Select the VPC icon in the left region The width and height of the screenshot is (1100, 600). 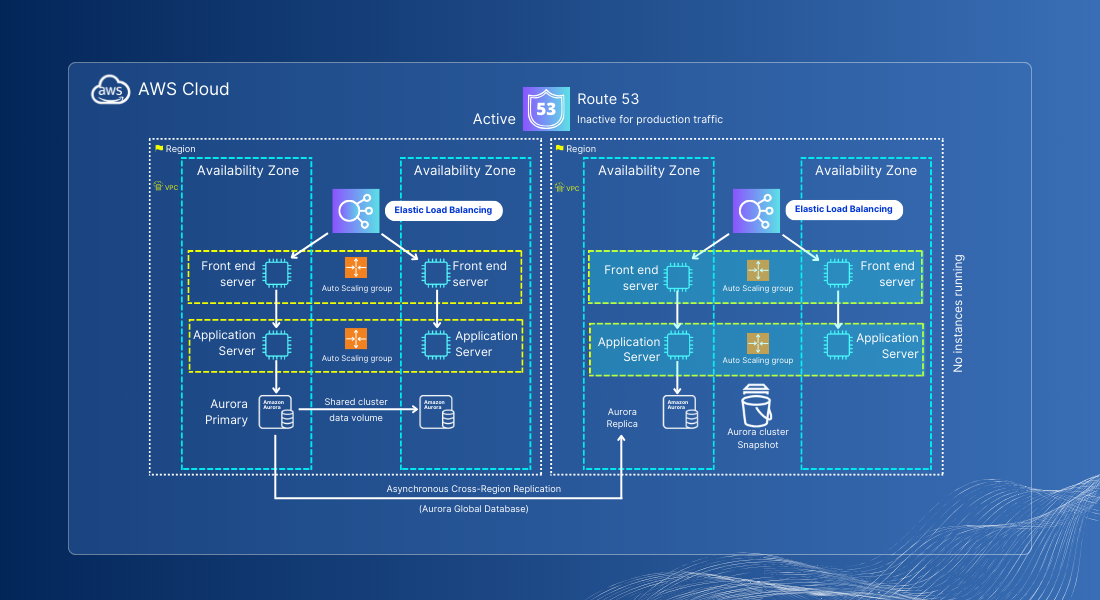pos(158,187)
